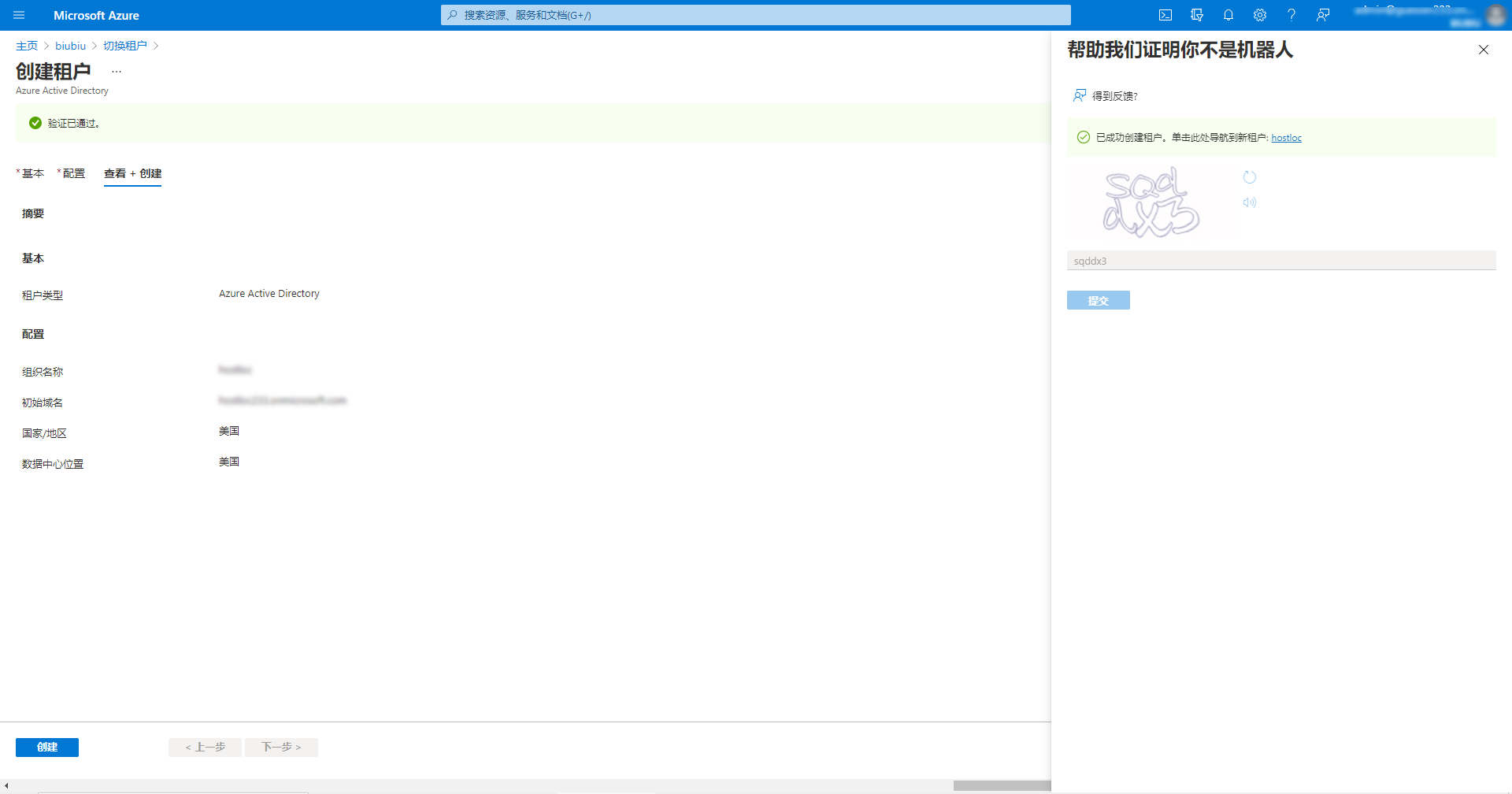Click the 创建 button

[x=47, y=747]
